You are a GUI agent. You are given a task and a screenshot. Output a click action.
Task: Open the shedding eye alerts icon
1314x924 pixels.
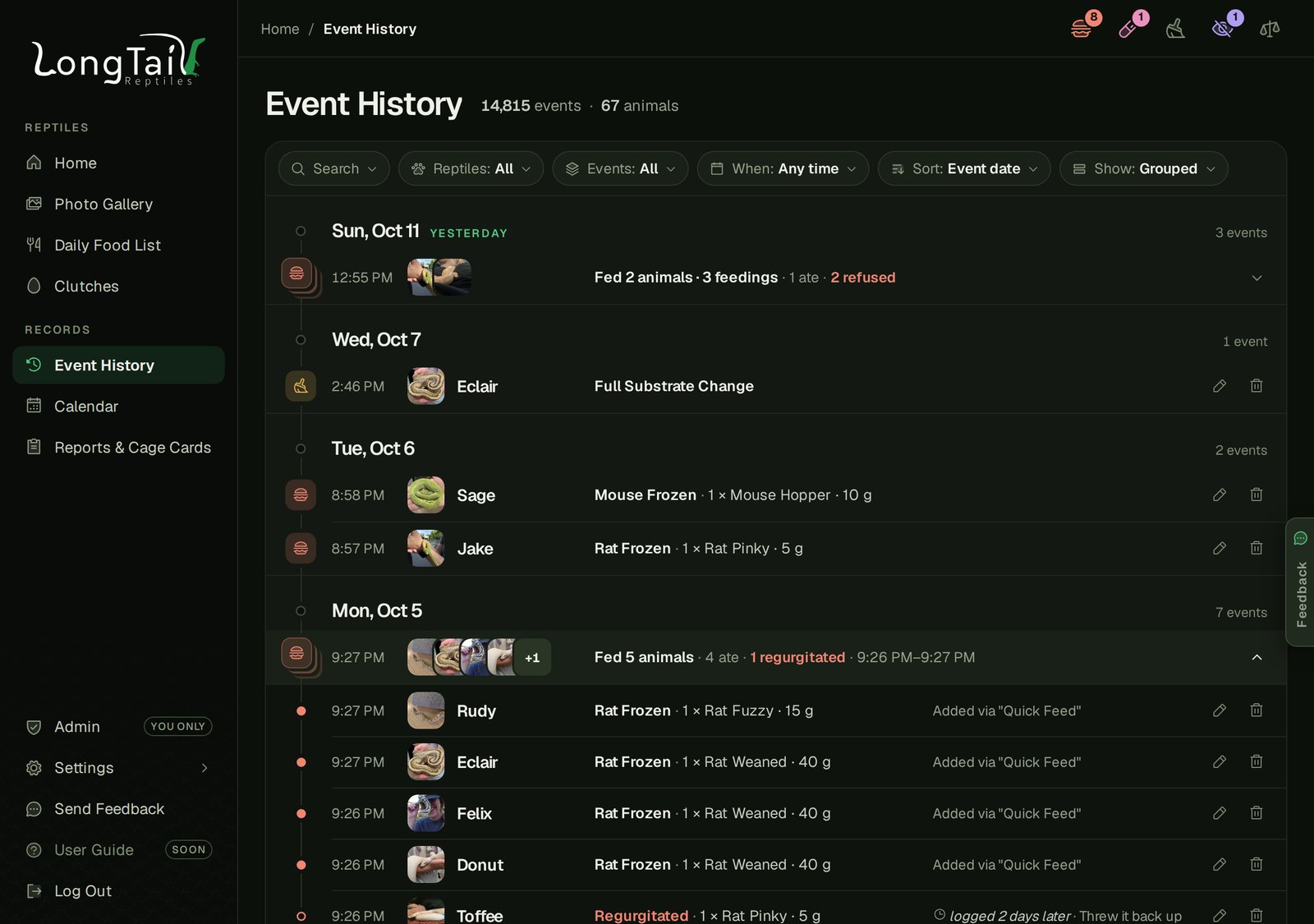1223,29
